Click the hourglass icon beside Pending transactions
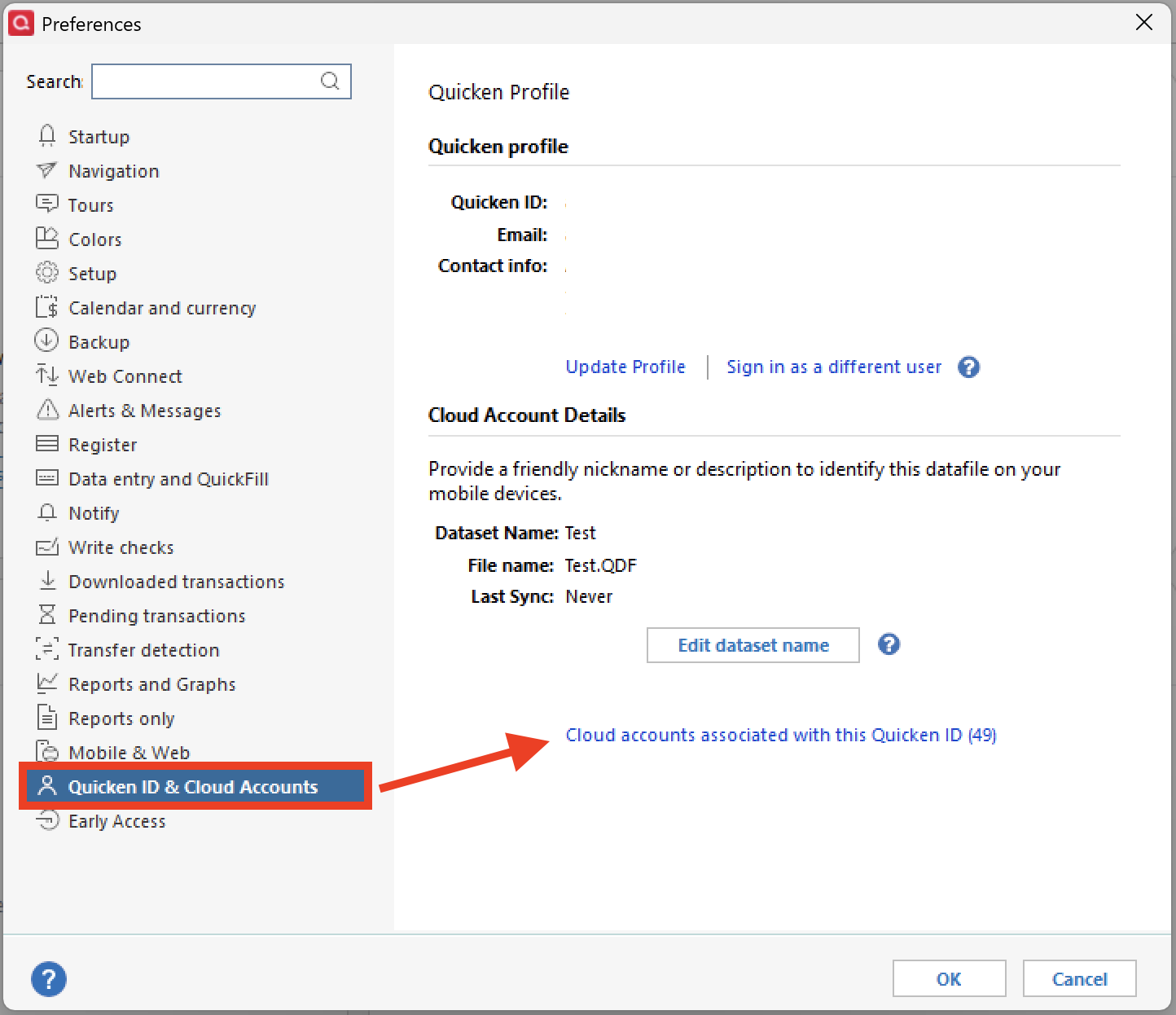The image size is (1176, 1015). (x=48, y=614)
